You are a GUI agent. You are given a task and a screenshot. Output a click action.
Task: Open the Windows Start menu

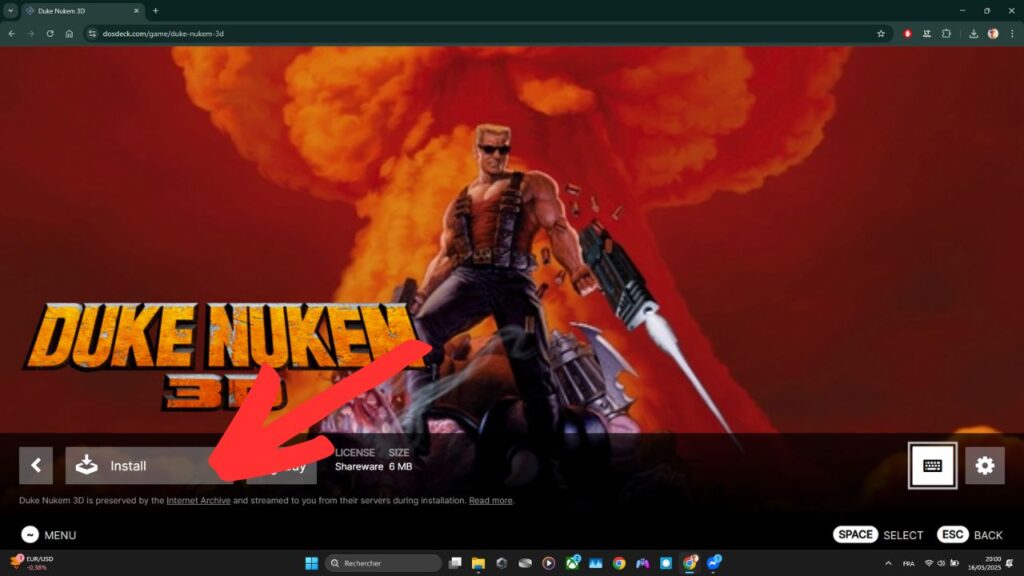coord(310,563)
